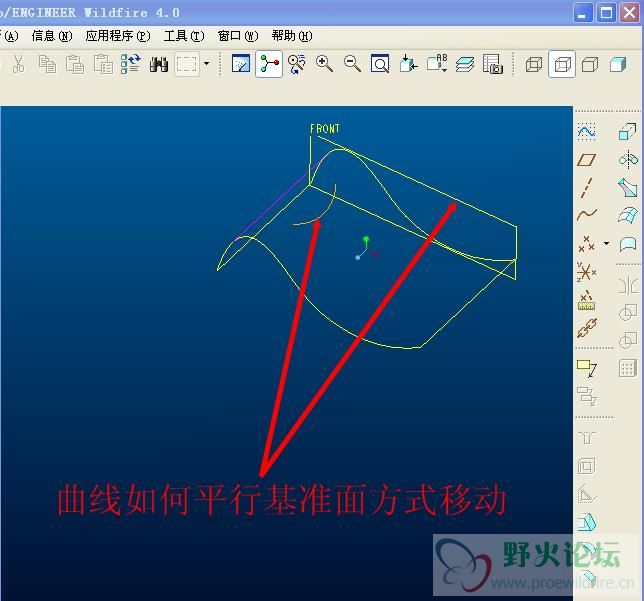Viewport: 644px width, 601px height.
Task: Select the dashed selection box tool
Action: 187,64
